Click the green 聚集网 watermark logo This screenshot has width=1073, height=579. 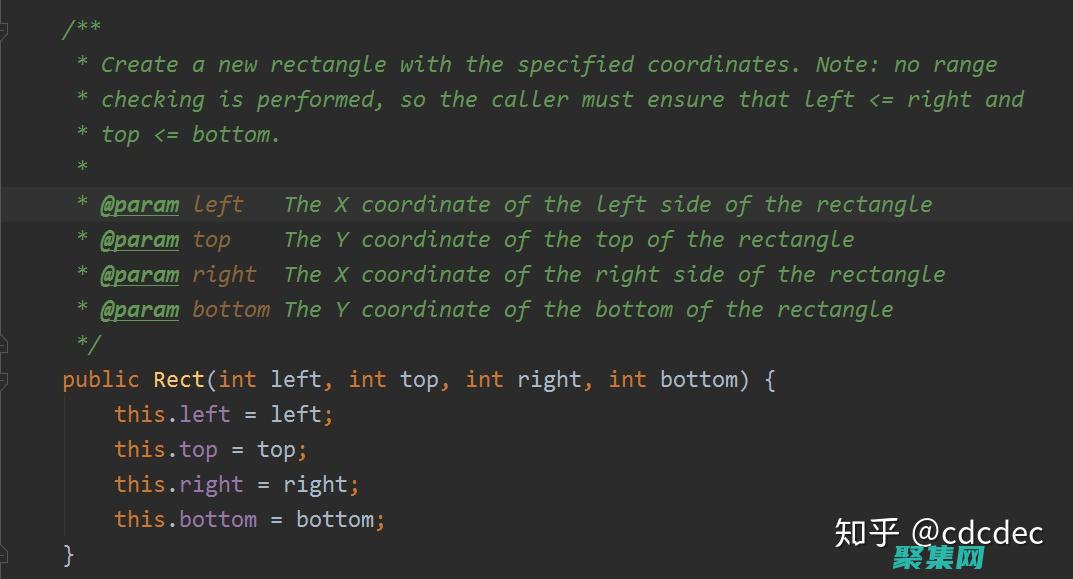[x=938, y=559]
